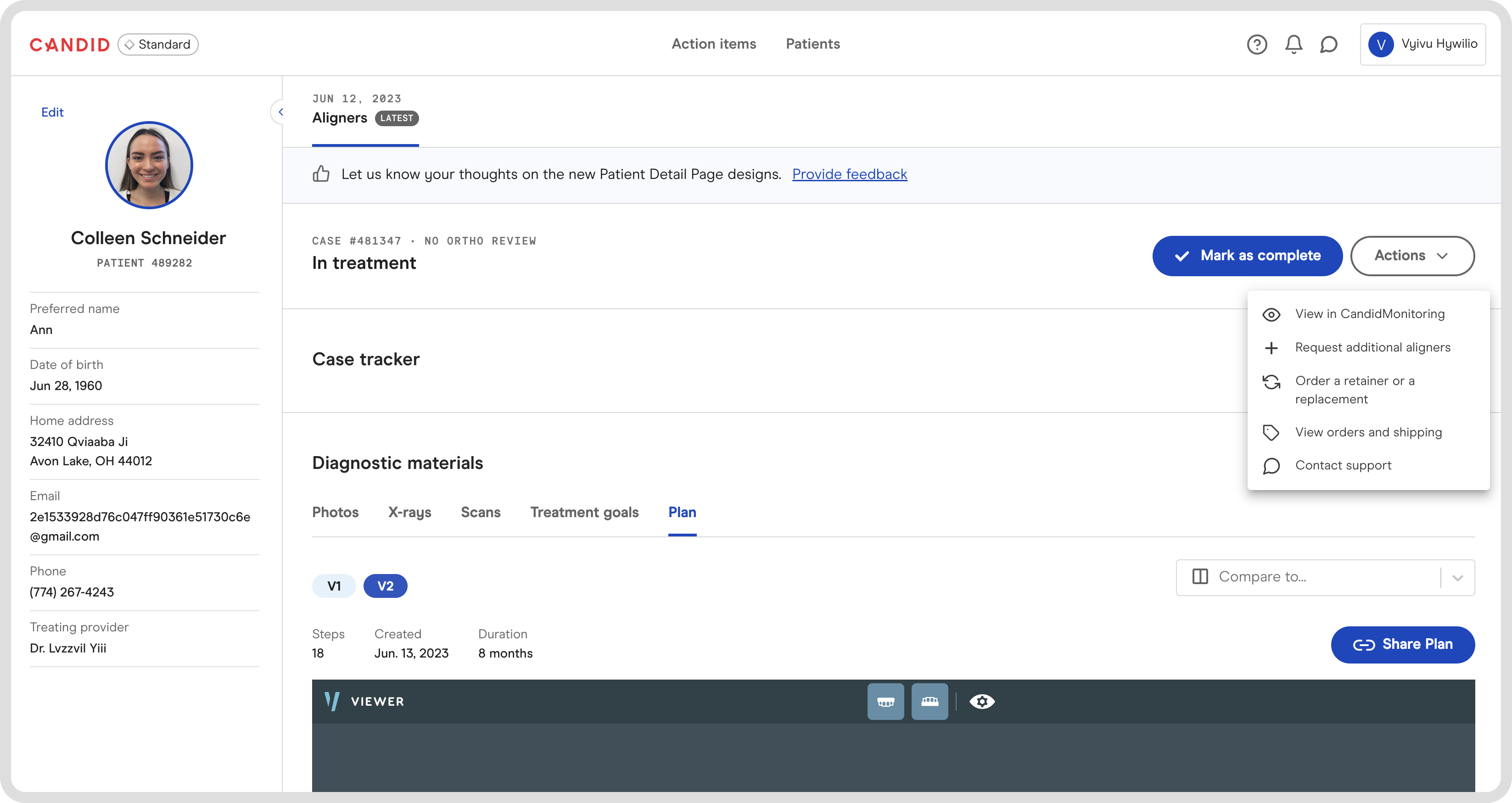
Task: Toggle viewer visibility settings eye icon
Action: (x=982, y=702)
